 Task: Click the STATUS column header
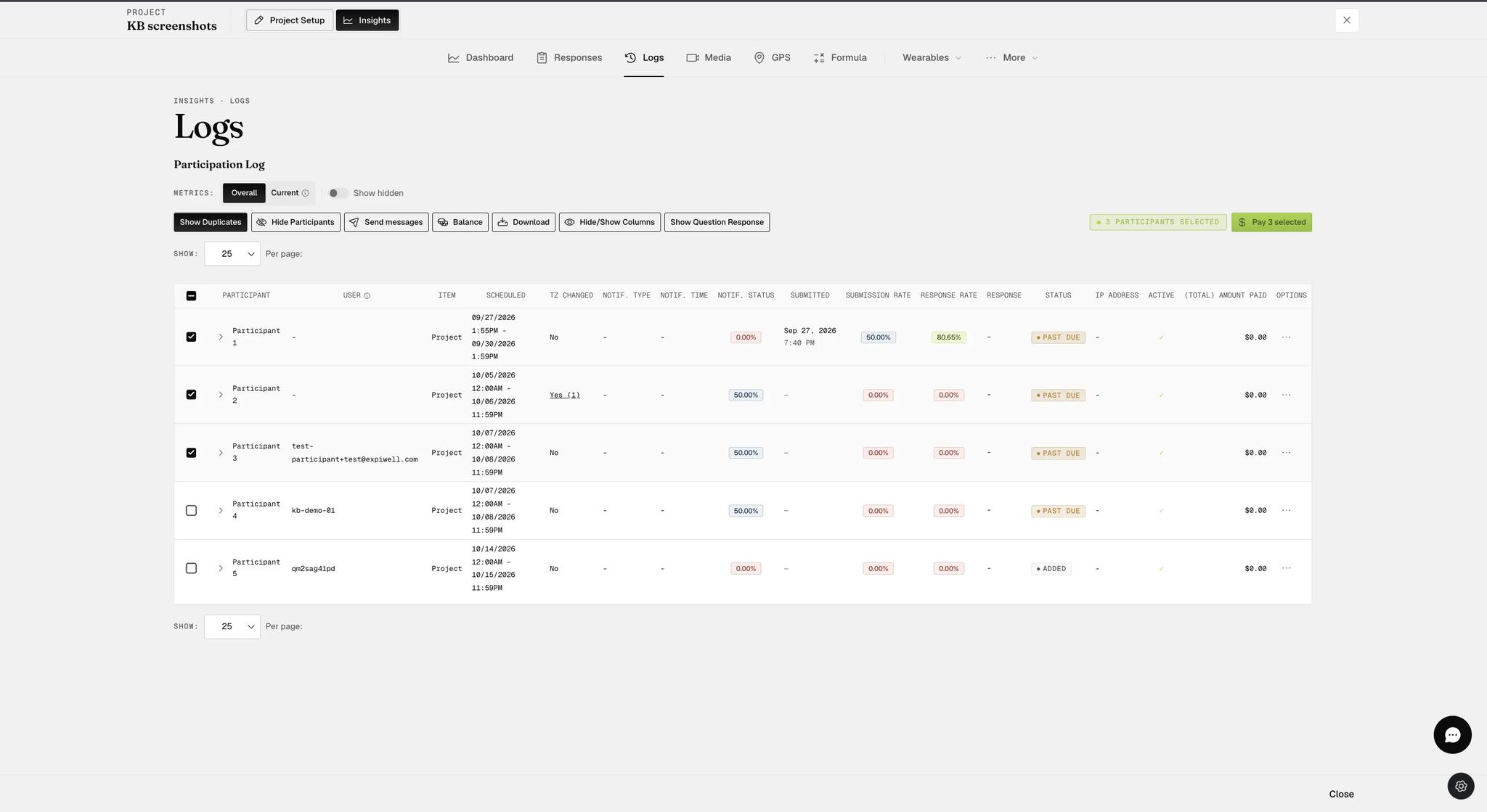[1058, 295]
